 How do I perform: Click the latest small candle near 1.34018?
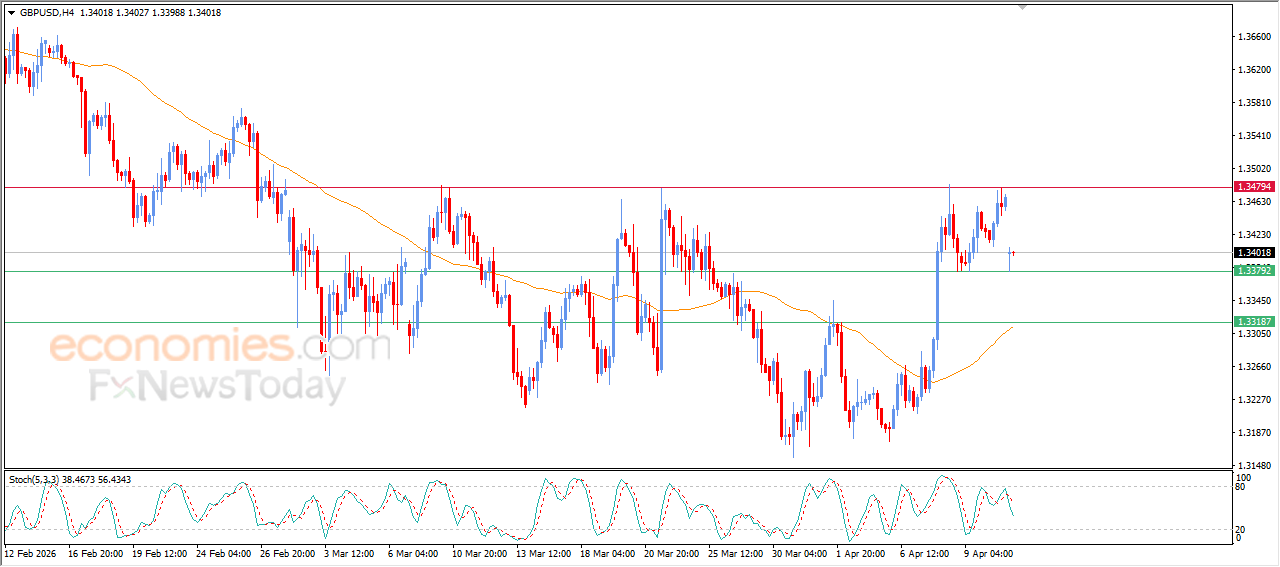(x=1013, y=253)
